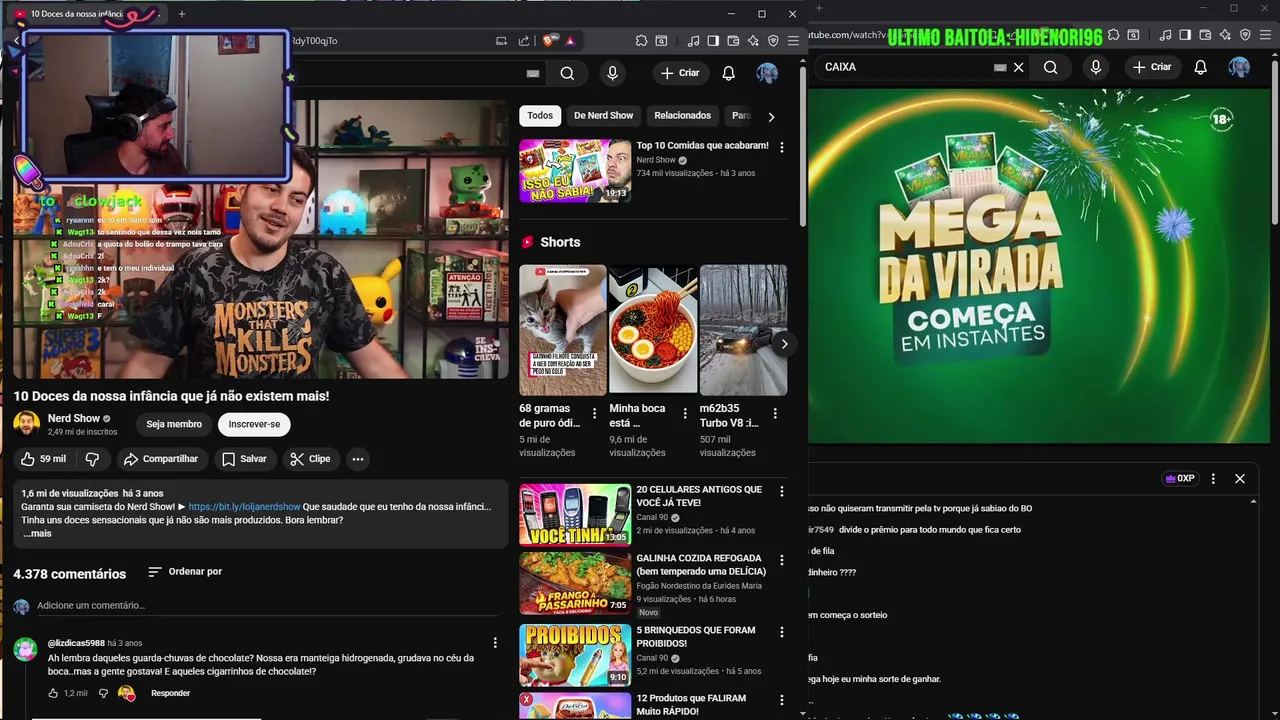
Task: Click OXP badge in right chat header
Action: click(x=1180, y=479)
